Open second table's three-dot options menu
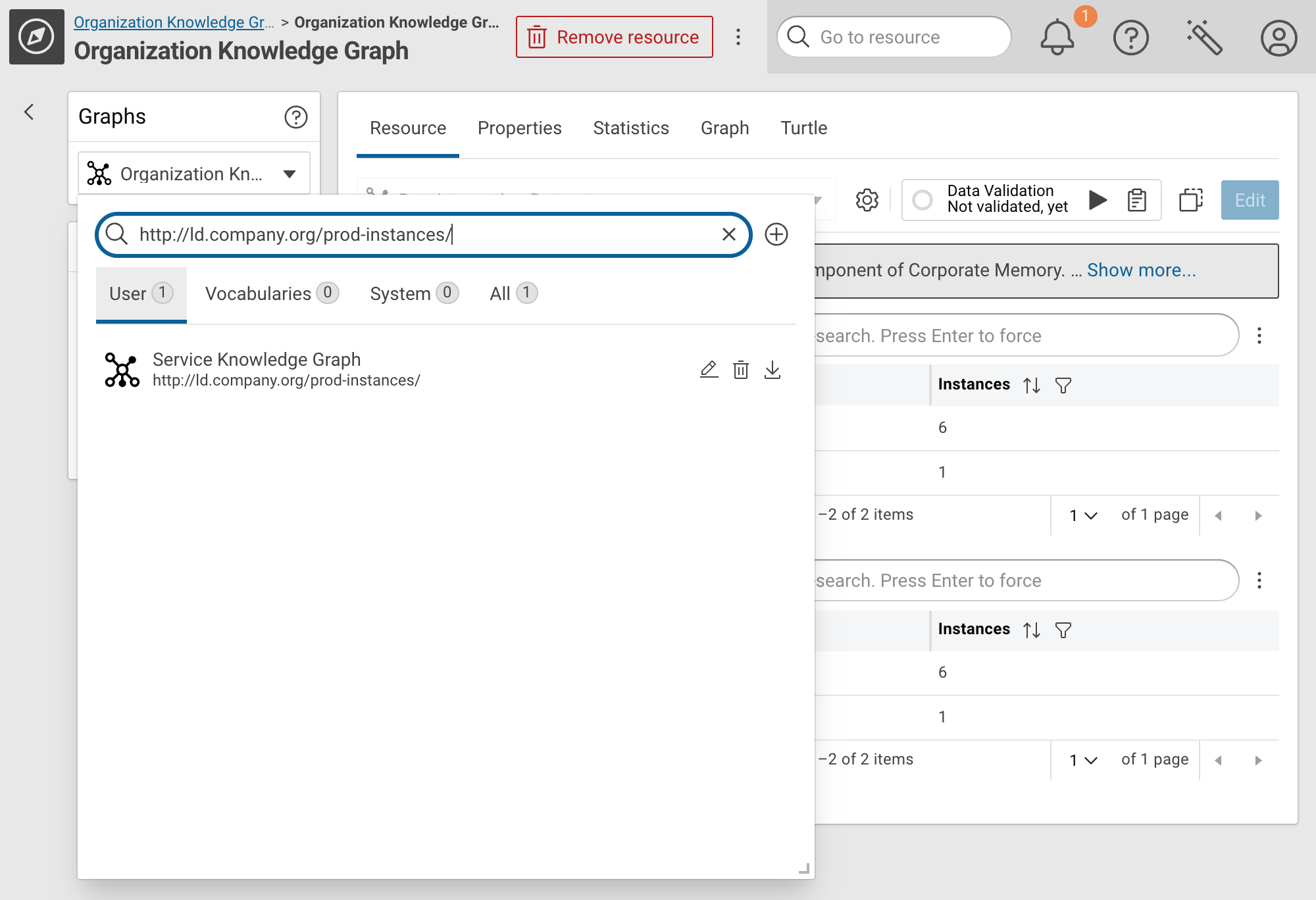This screenshot has height=900, width=1316. tap(1259, 580)
